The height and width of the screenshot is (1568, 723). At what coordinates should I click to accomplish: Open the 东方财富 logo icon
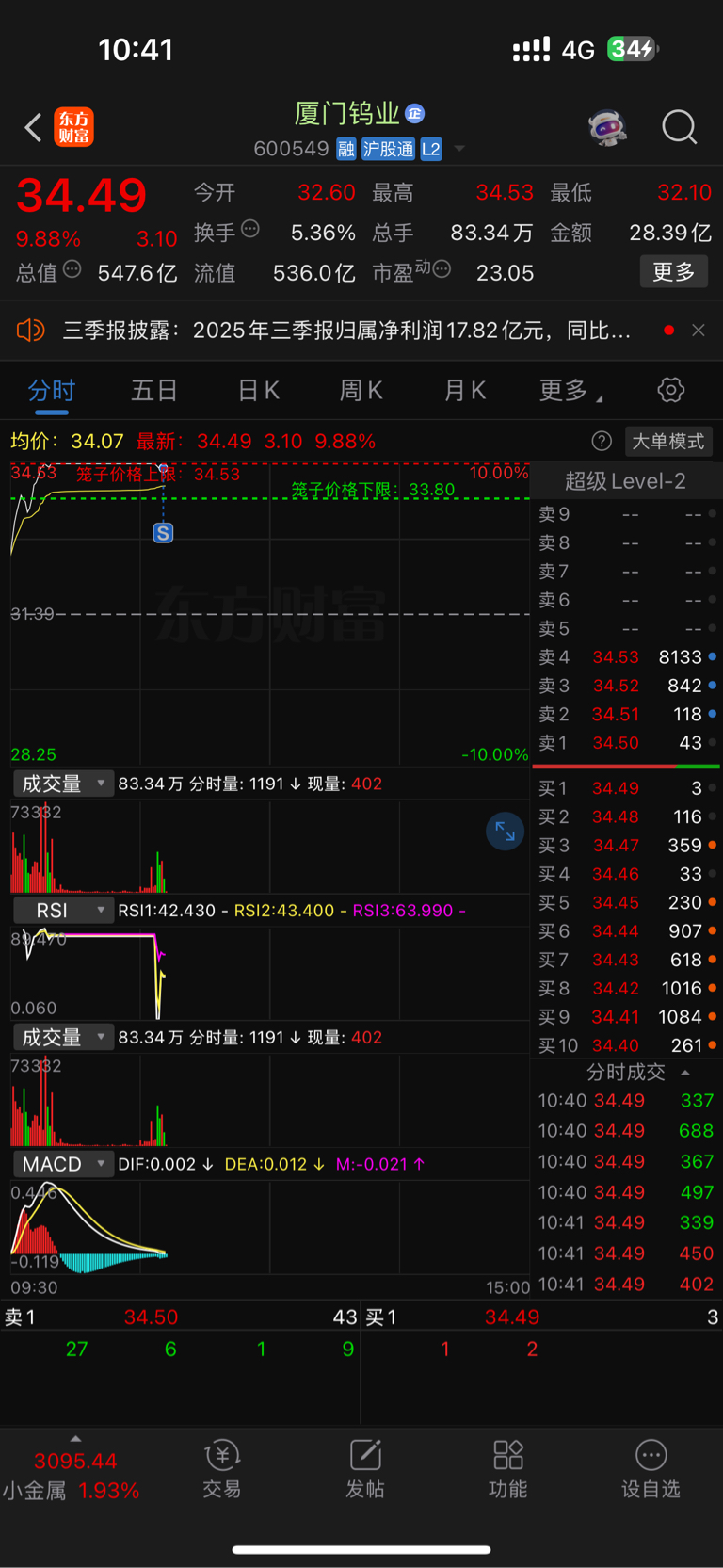(73, 127)
